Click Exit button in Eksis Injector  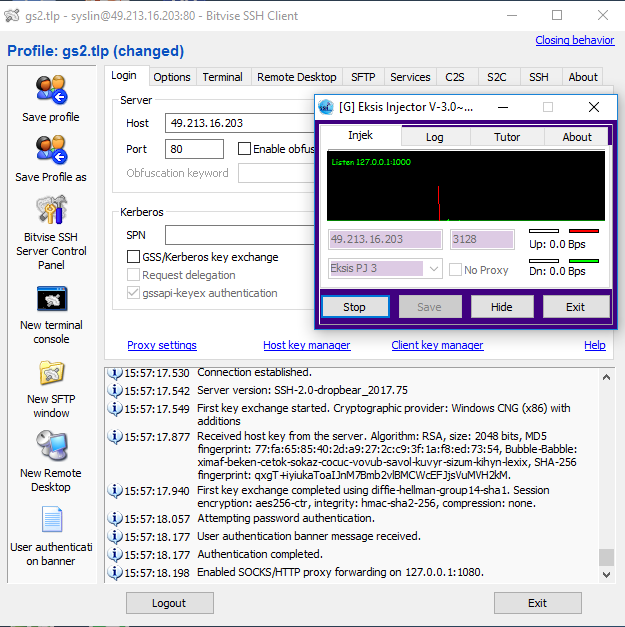click(x=575, y=307)
